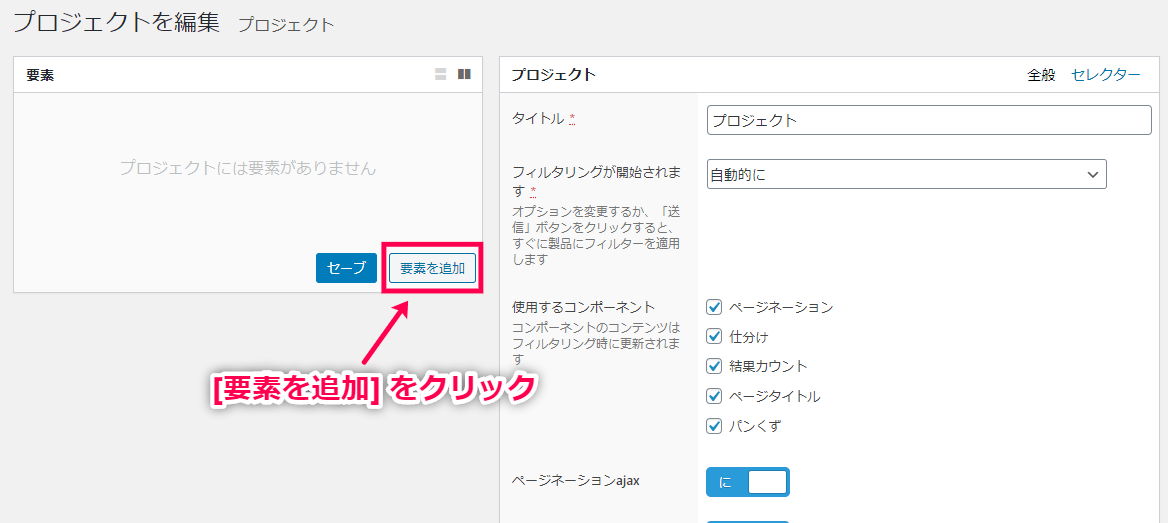Uncheck the ページタイトル component checkbox
Image resolution: width=1168 pixels, height=523 pixels.
714,396
